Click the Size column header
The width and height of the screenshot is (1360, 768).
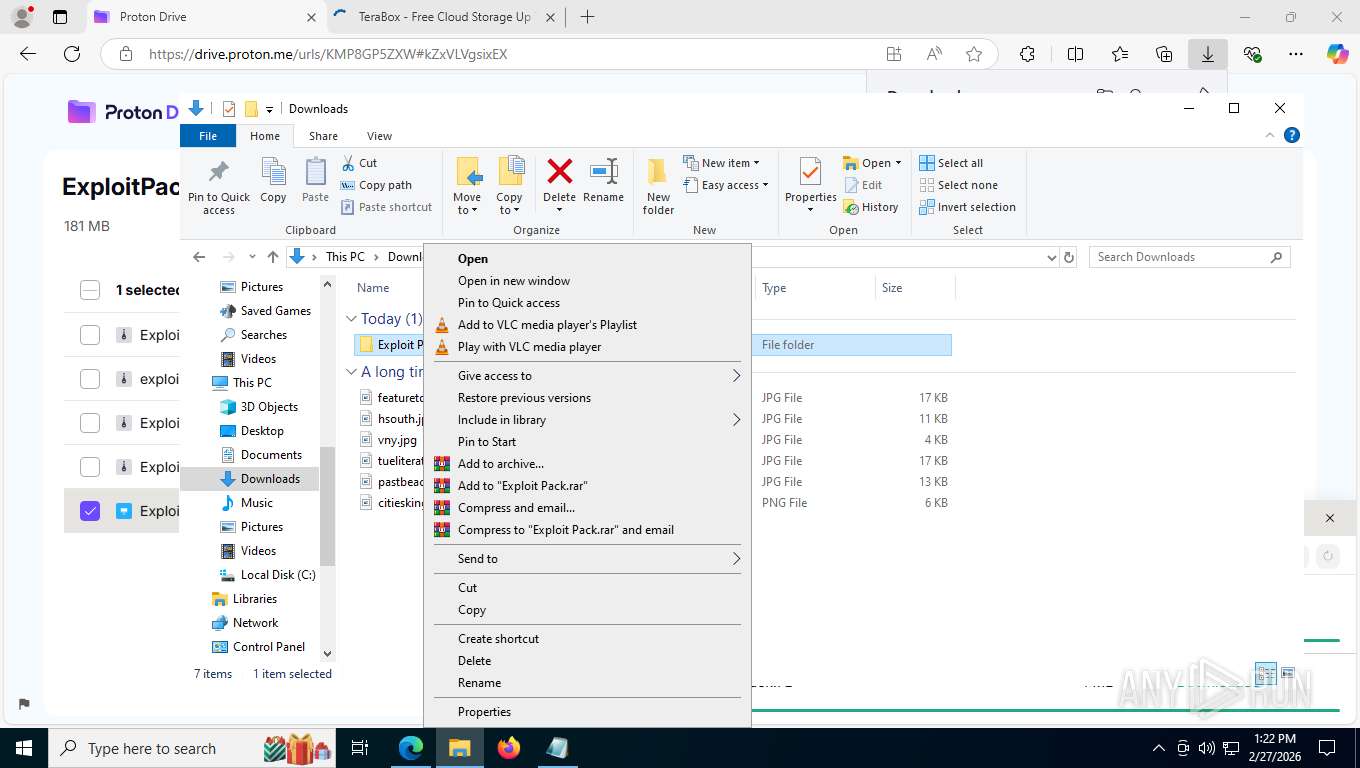pos(915,288)
